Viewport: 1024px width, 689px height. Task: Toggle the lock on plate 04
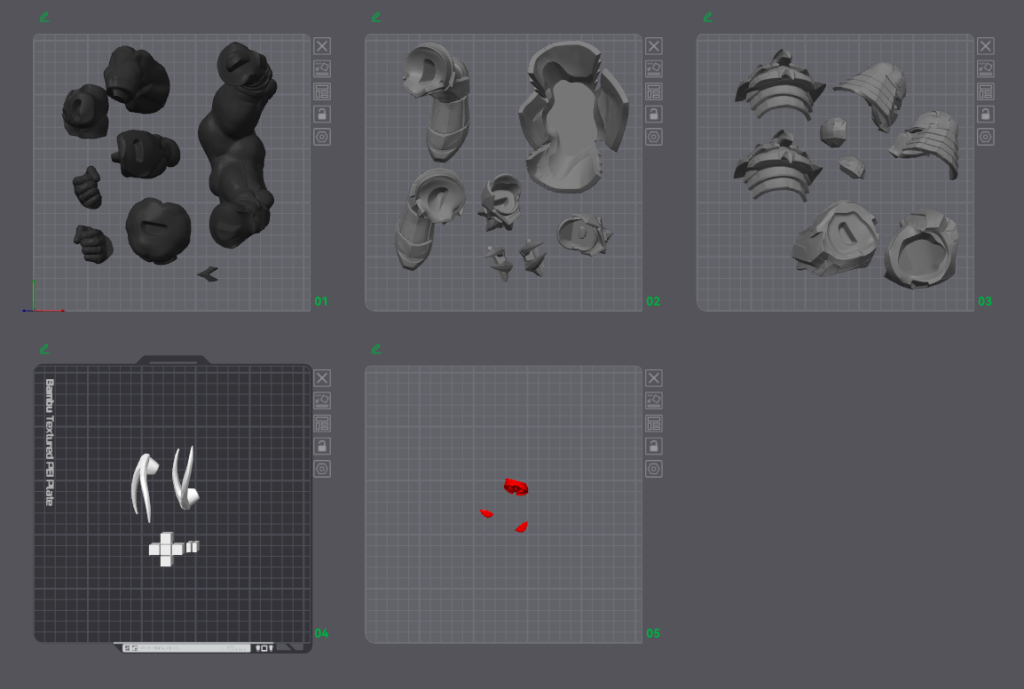click(322, 446)
